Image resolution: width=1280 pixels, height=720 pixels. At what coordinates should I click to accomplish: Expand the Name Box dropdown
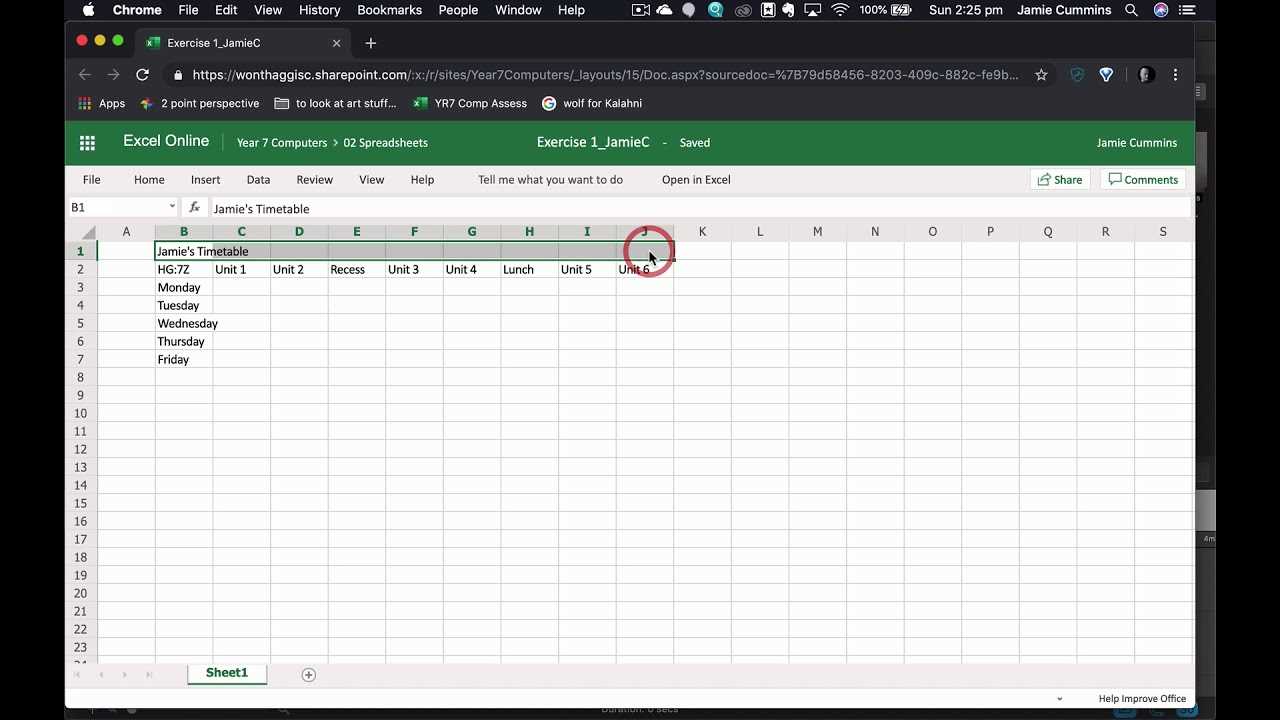(172, 207)
